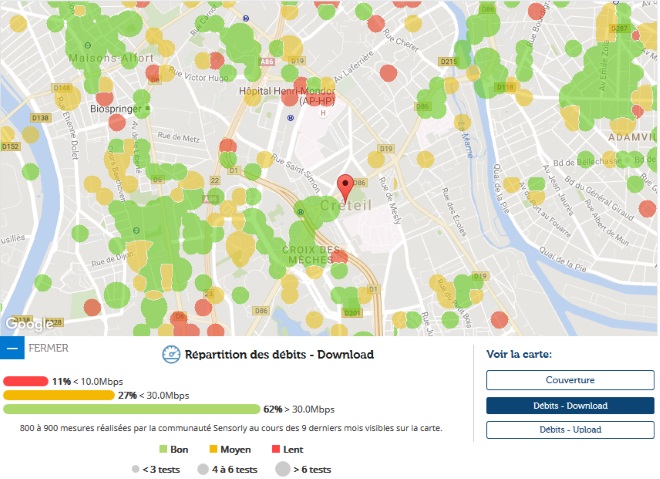660x479 pixels.
Task: Click the medium grey '4 à 6 tests' circle
Action: [206, 468]
